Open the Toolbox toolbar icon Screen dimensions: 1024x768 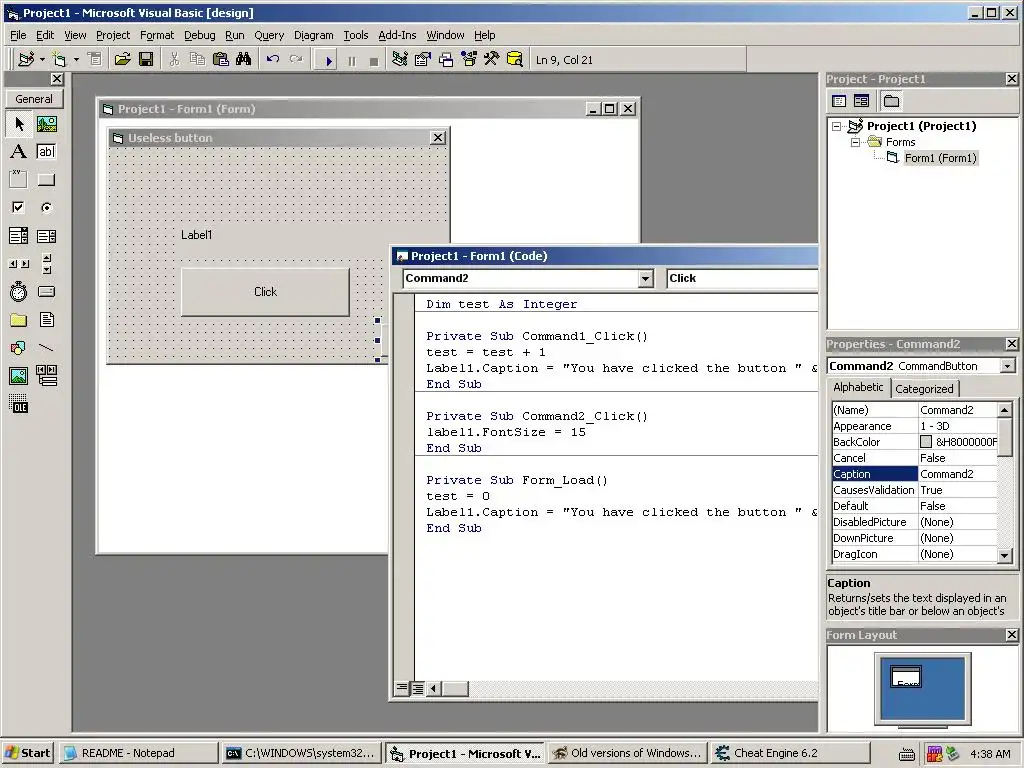[x=492, y=59]
